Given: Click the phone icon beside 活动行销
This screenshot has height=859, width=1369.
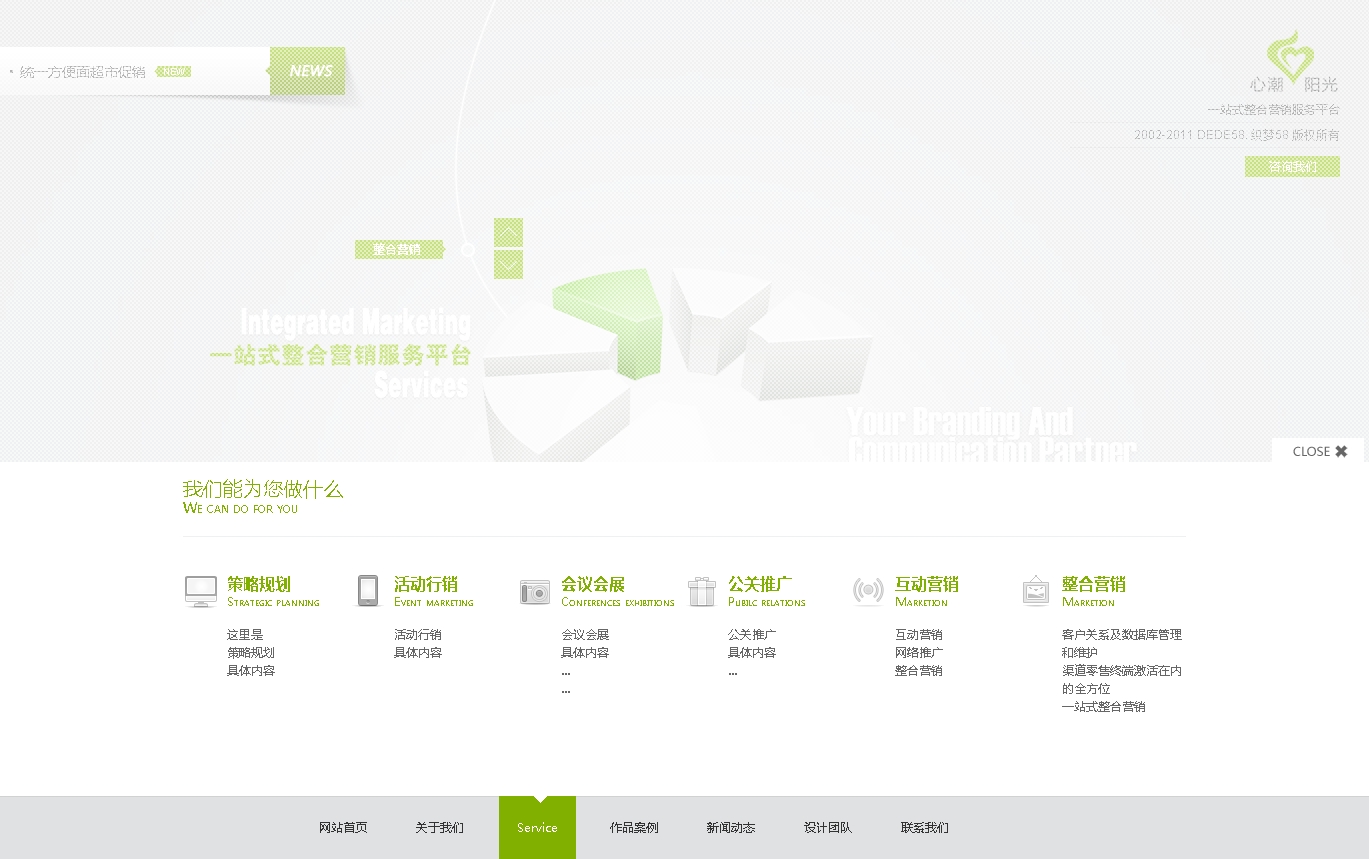Looking at the screenshot, I should pos(368,591).
